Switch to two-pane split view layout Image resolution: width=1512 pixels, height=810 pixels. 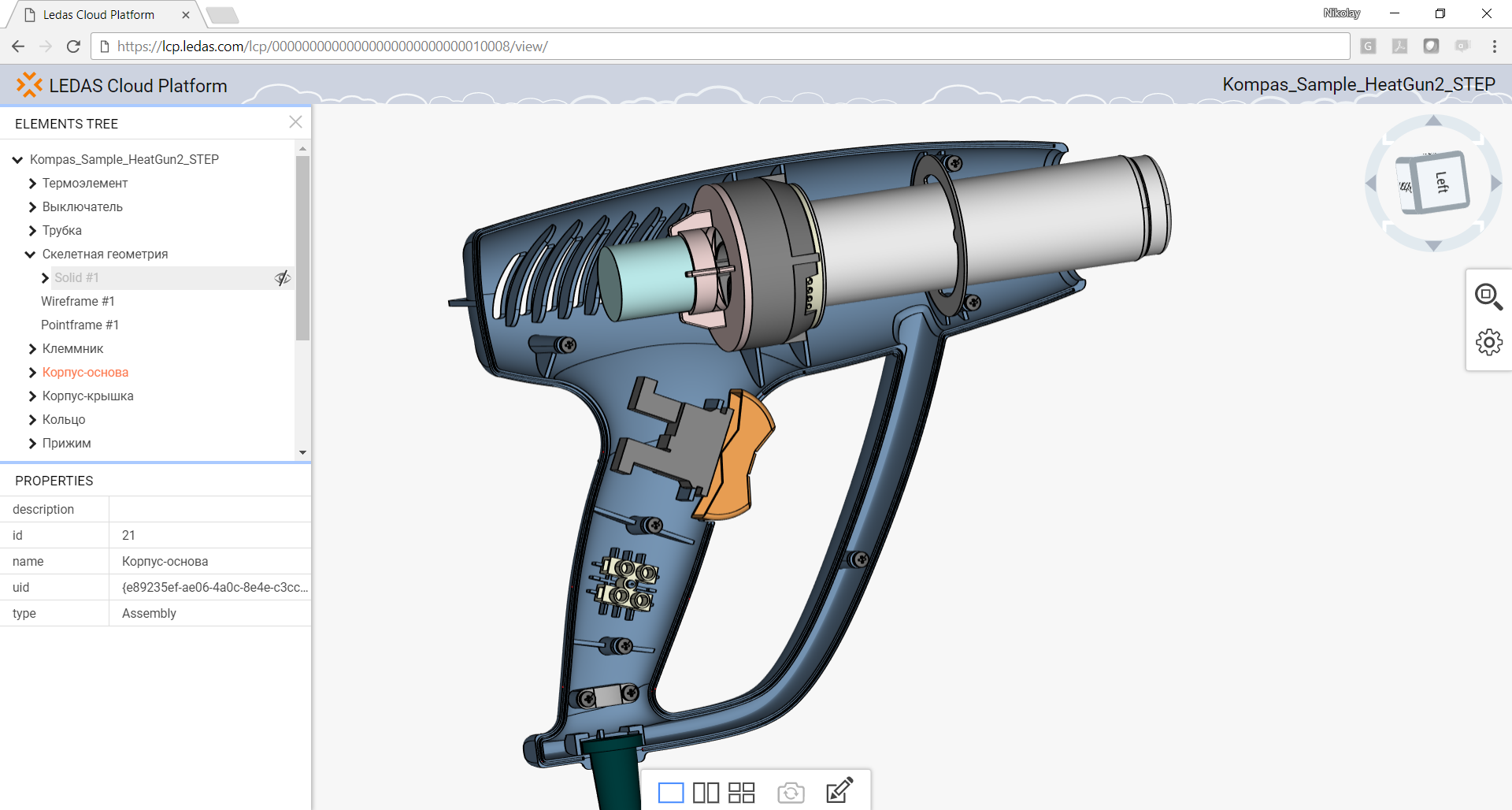706,793
